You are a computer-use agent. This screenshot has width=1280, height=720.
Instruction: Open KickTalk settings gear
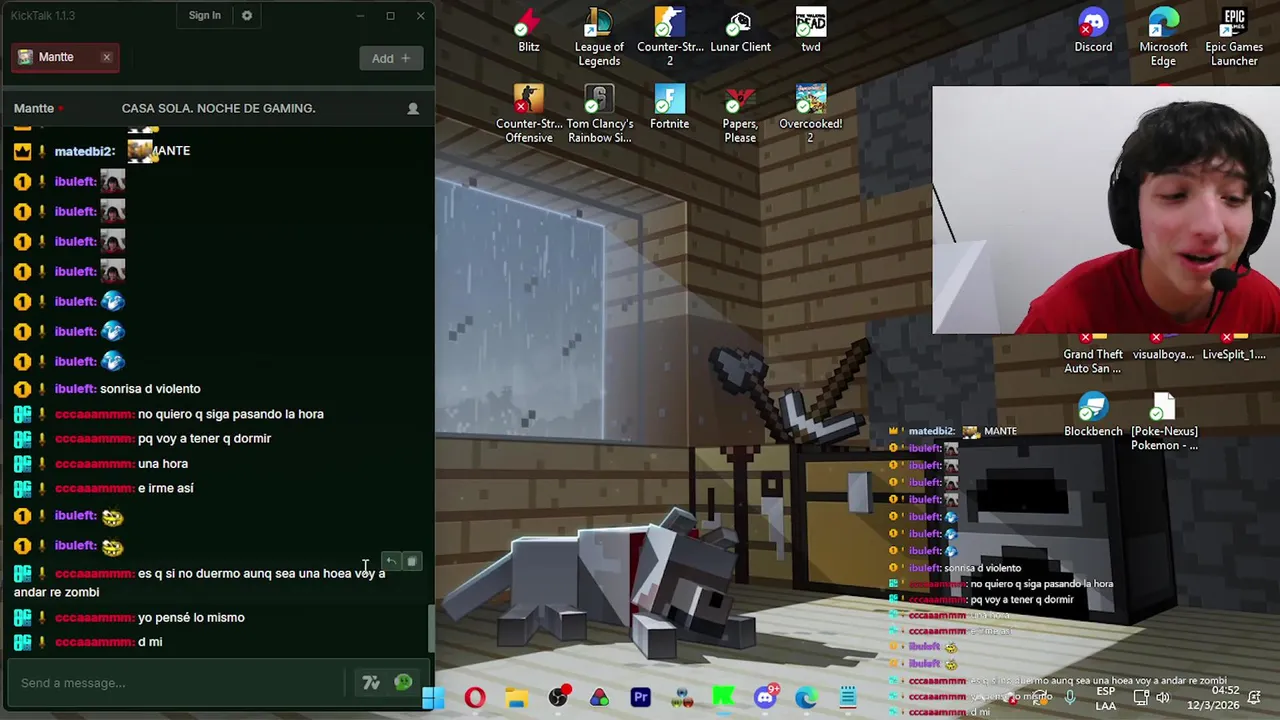[247, 15]
